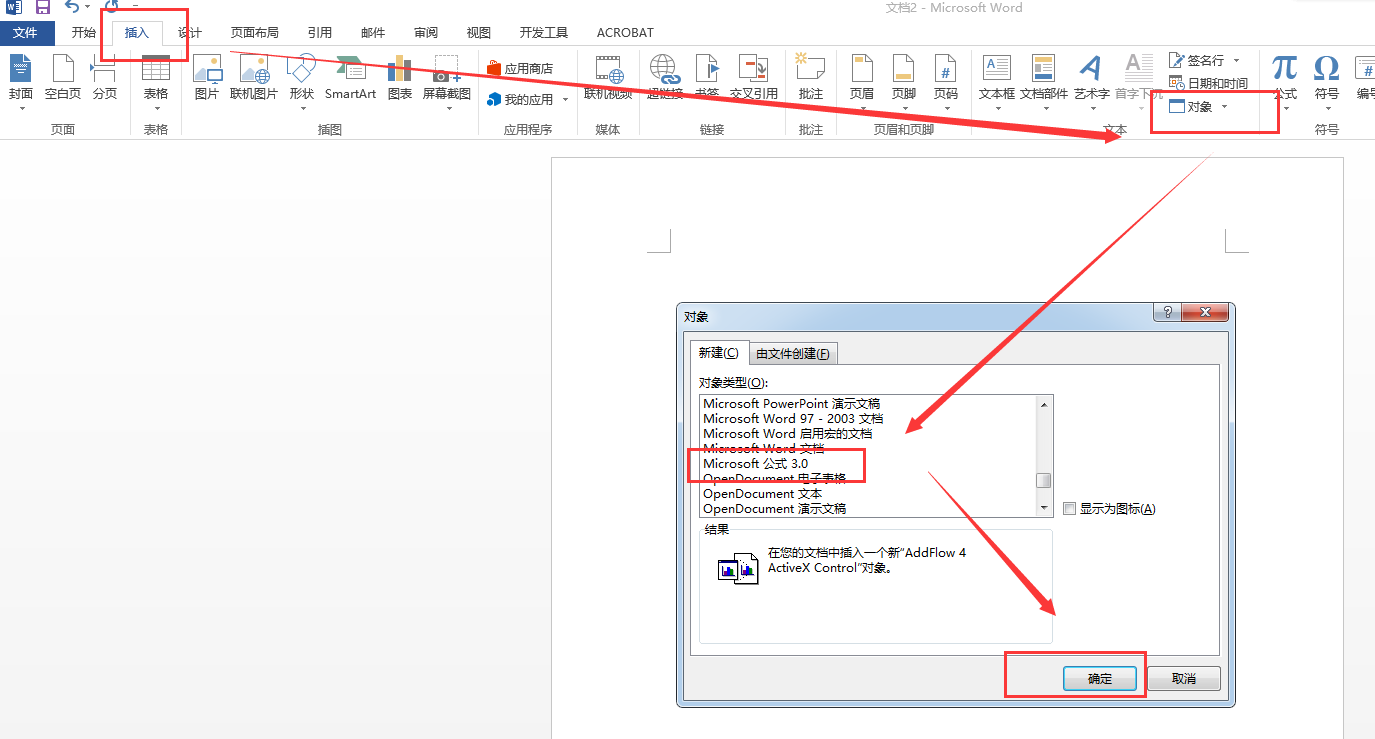Image resolution: width=1375 pixels, height=739 pixels.
Task: Click the My Apps (我的应用) button
Action: coord(520,100)
